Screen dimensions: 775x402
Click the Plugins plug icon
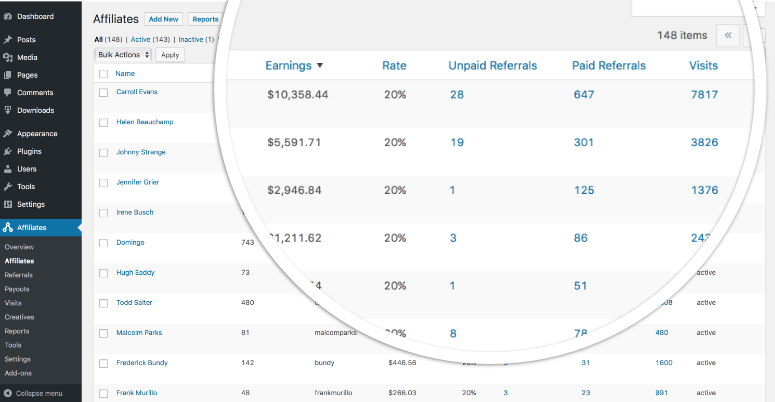click(8, 151)
